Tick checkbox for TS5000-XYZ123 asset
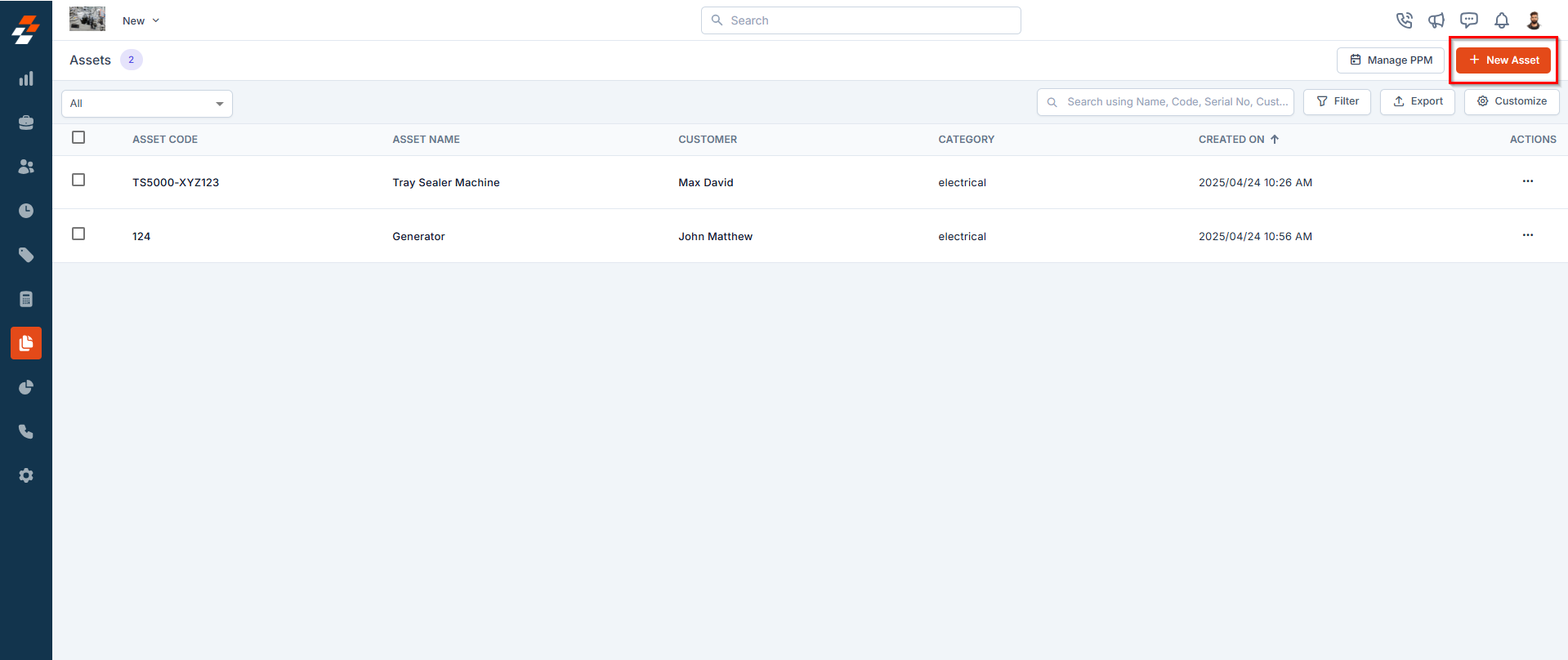 tap(78, 180)
